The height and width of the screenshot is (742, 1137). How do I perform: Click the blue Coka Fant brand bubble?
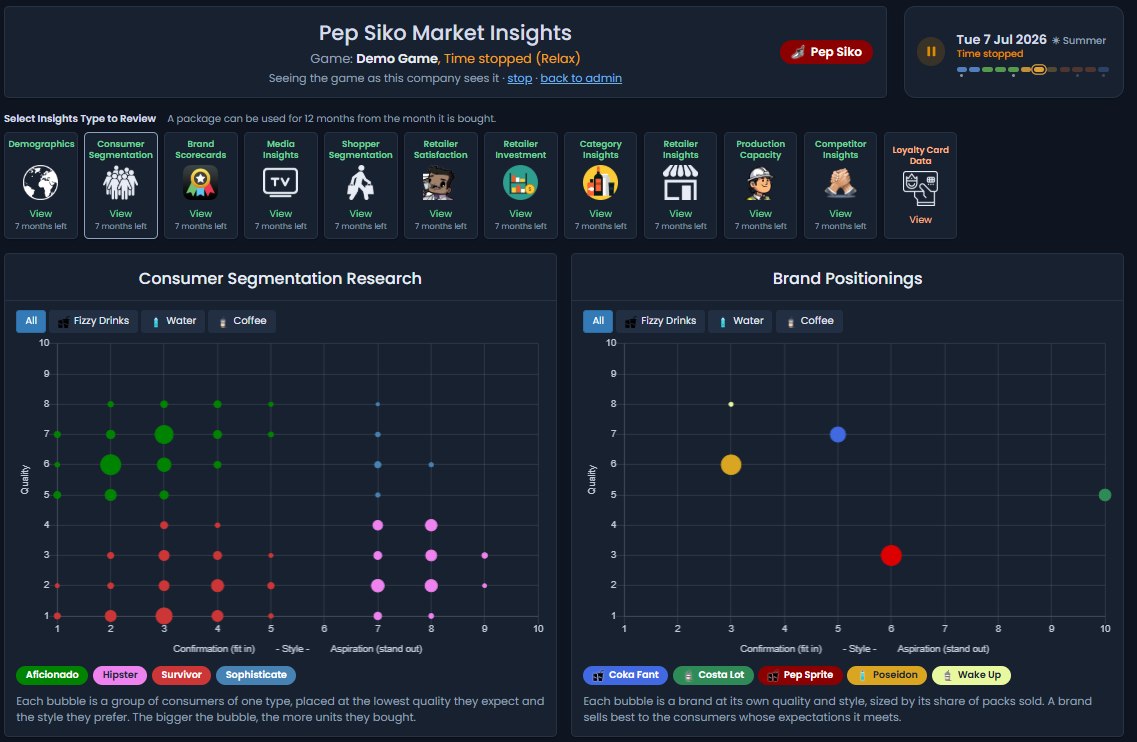click(x=838, y=434)
